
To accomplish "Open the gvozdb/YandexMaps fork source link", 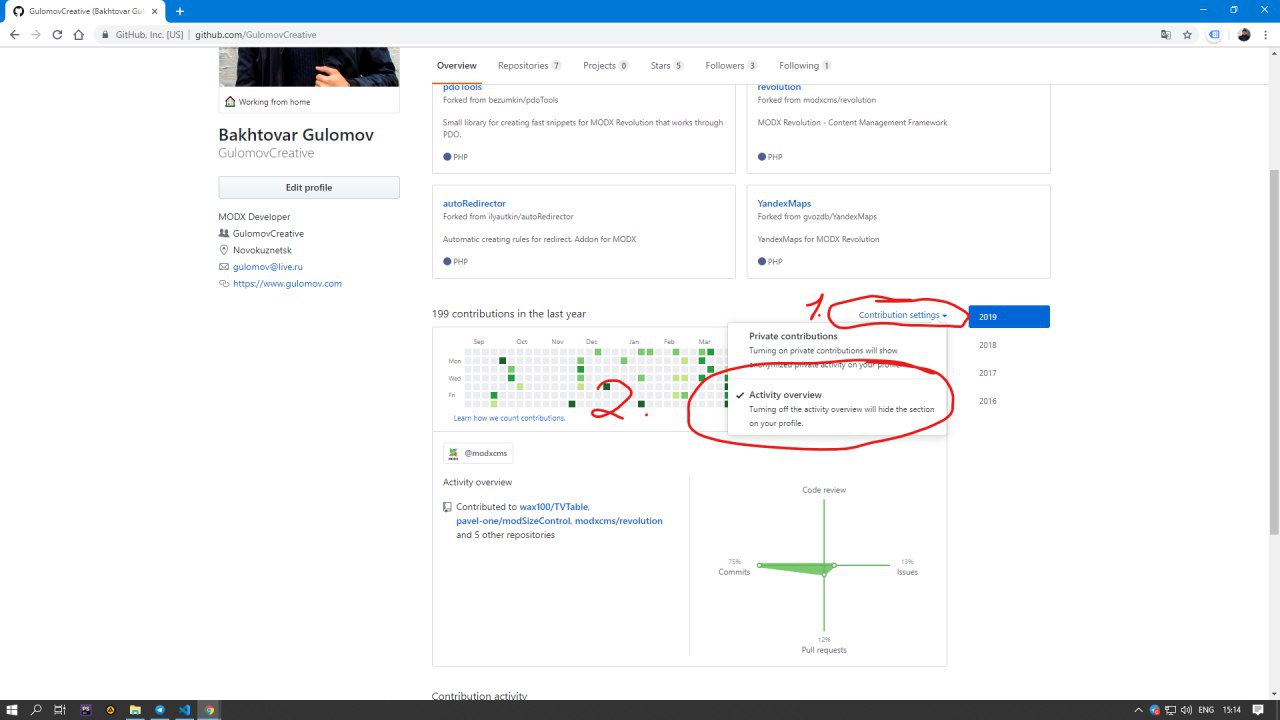I will point(840,217).
